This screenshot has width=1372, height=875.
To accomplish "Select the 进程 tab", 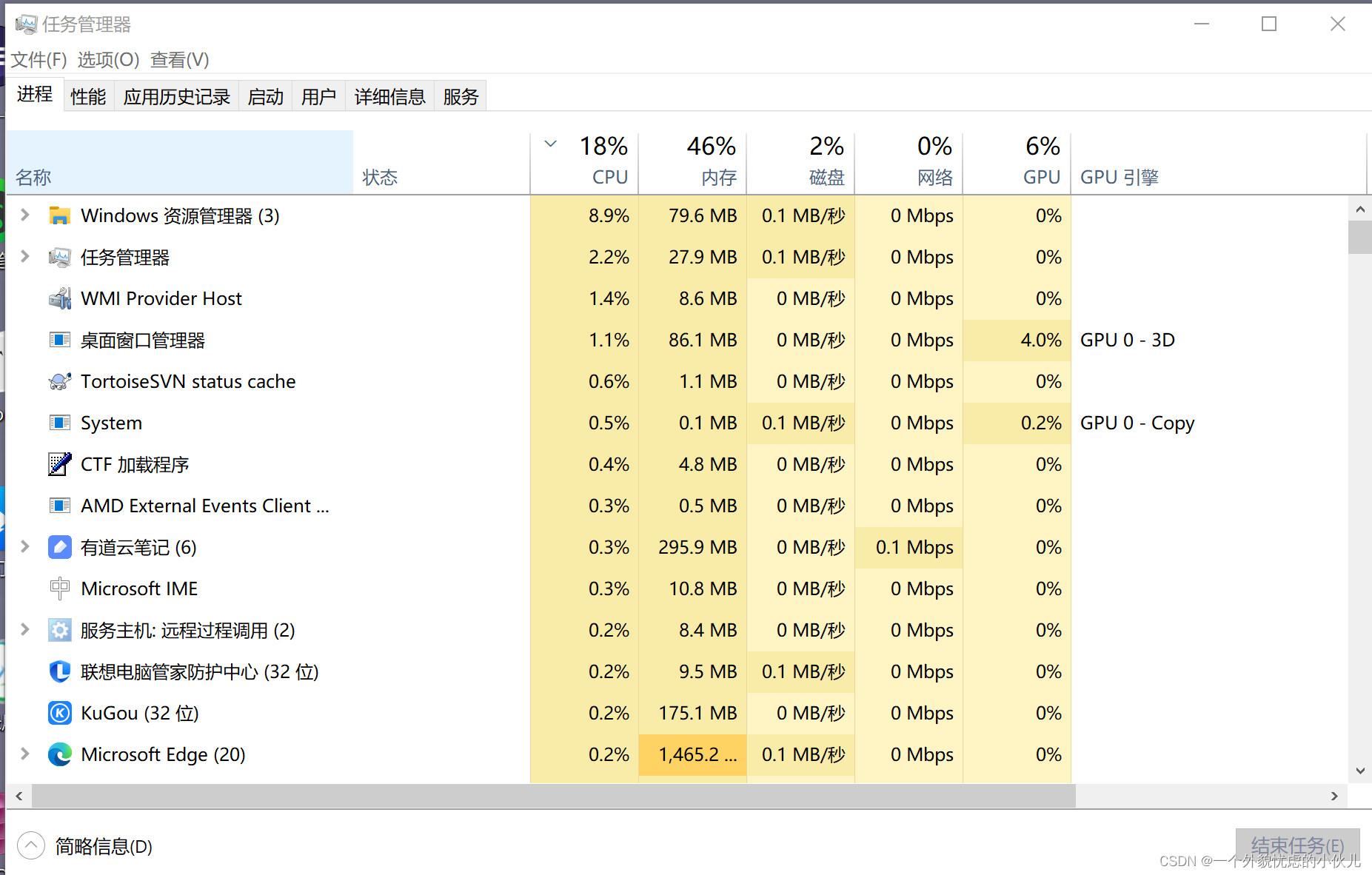I will [35, 94].
